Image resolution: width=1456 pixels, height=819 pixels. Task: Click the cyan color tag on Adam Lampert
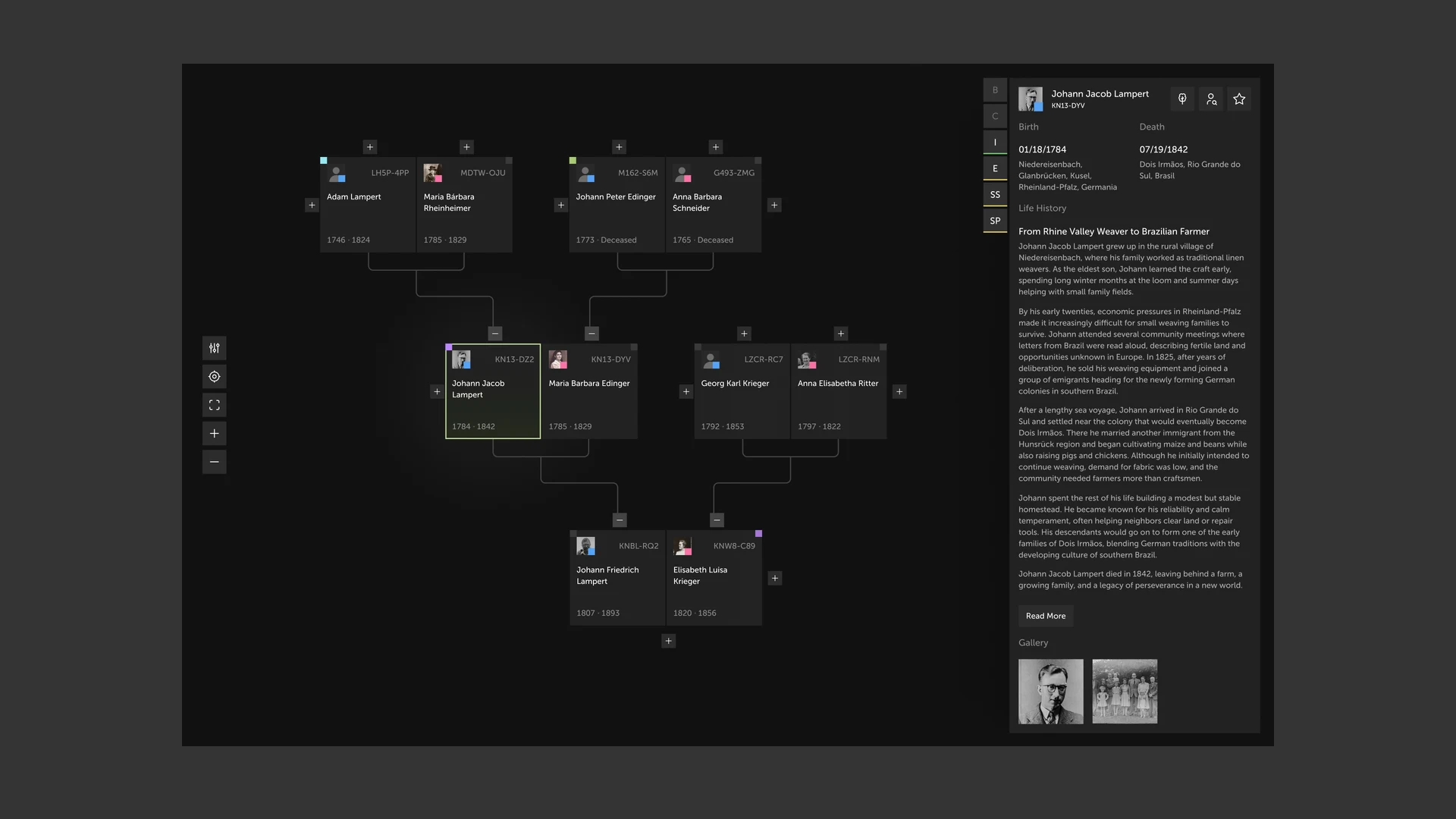coord(324,161)
